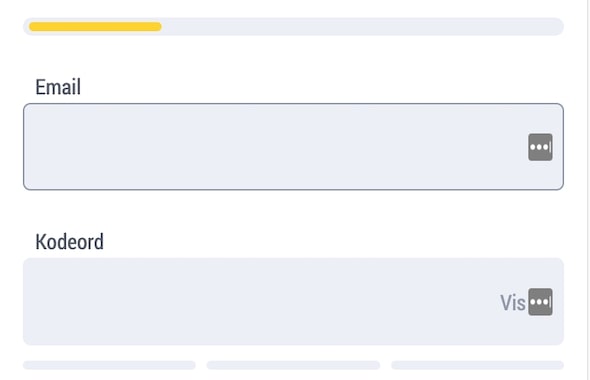Screen dimensions: 590x380
Task: Click the yellow filled progress bar section
Action: 95,26
